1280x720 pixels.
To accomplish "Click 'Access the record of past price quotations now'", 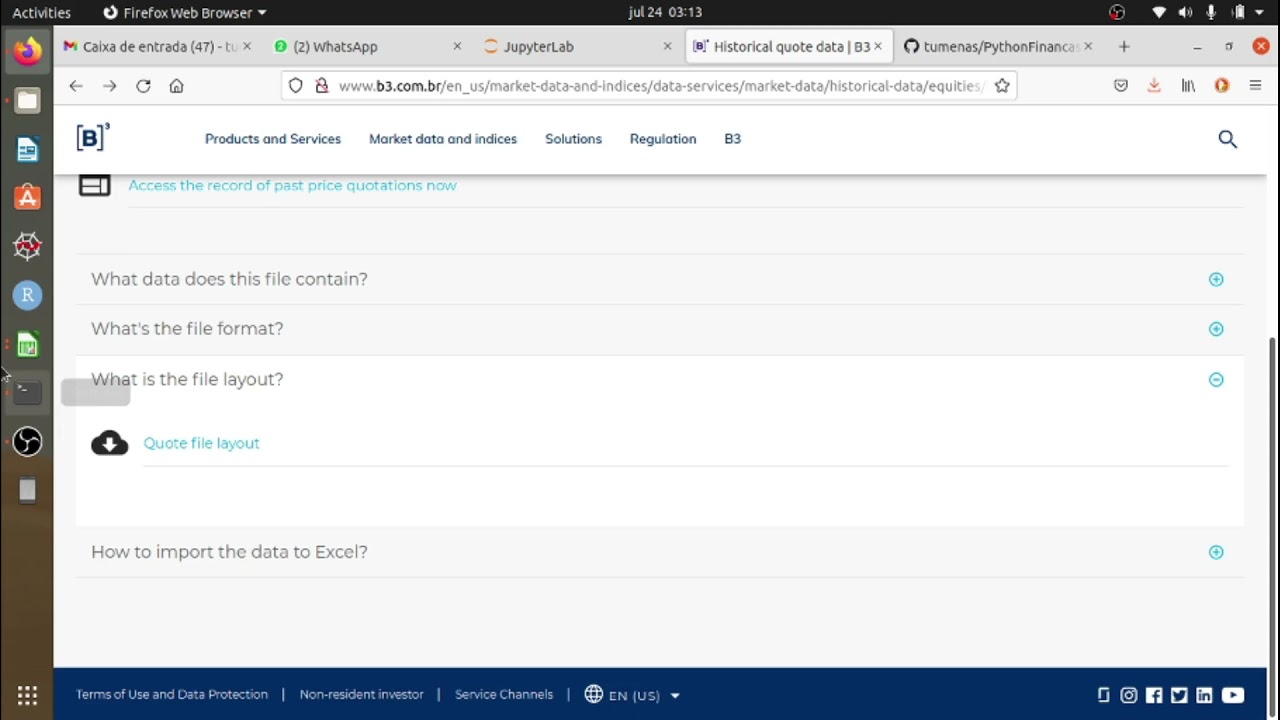I will (292, 185).
